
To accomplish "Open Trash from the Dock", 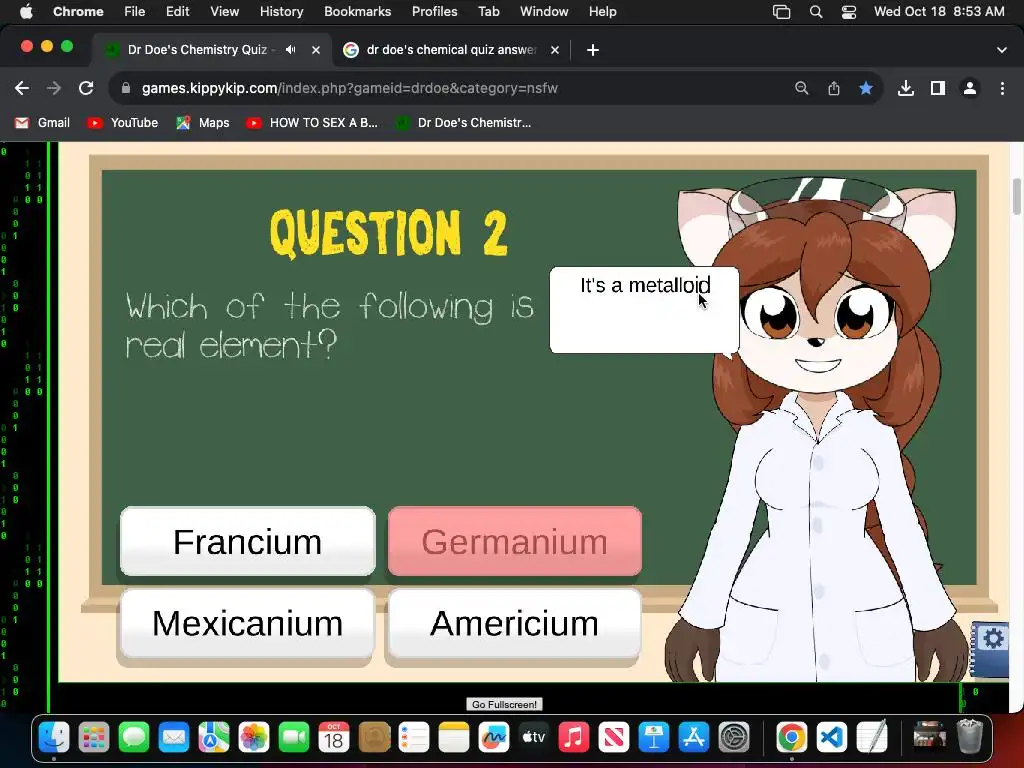I will (970, 738).
